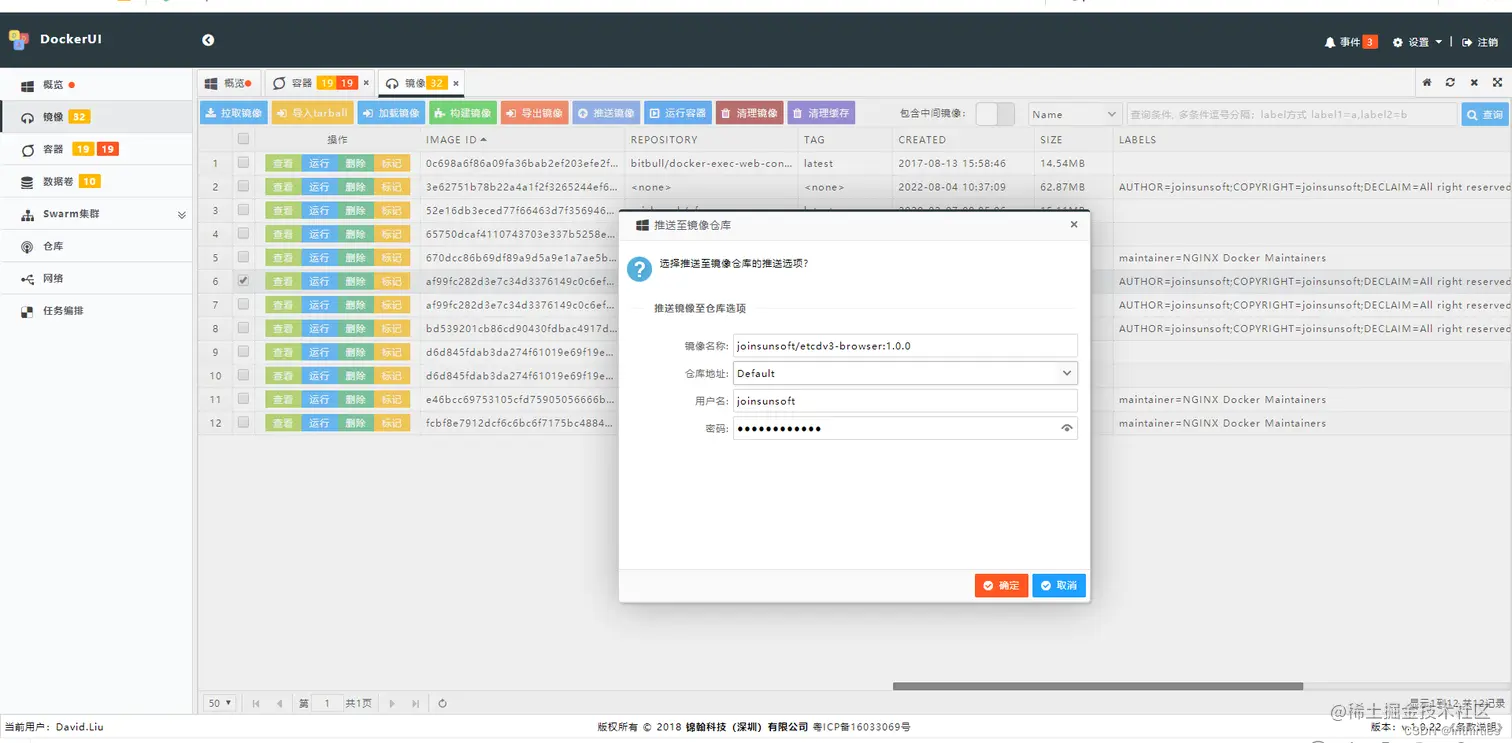Viewport: 1512px width, 743px height.
Task: Close the 镜像 tab with its X
Action: pos(456,83)
